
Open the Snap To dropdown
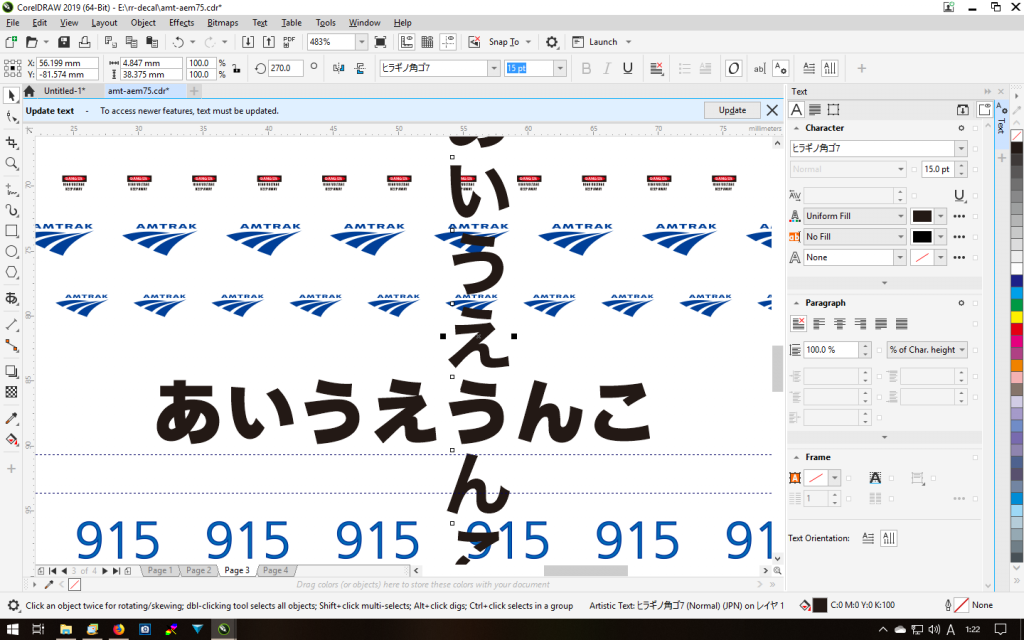point(528,42)
